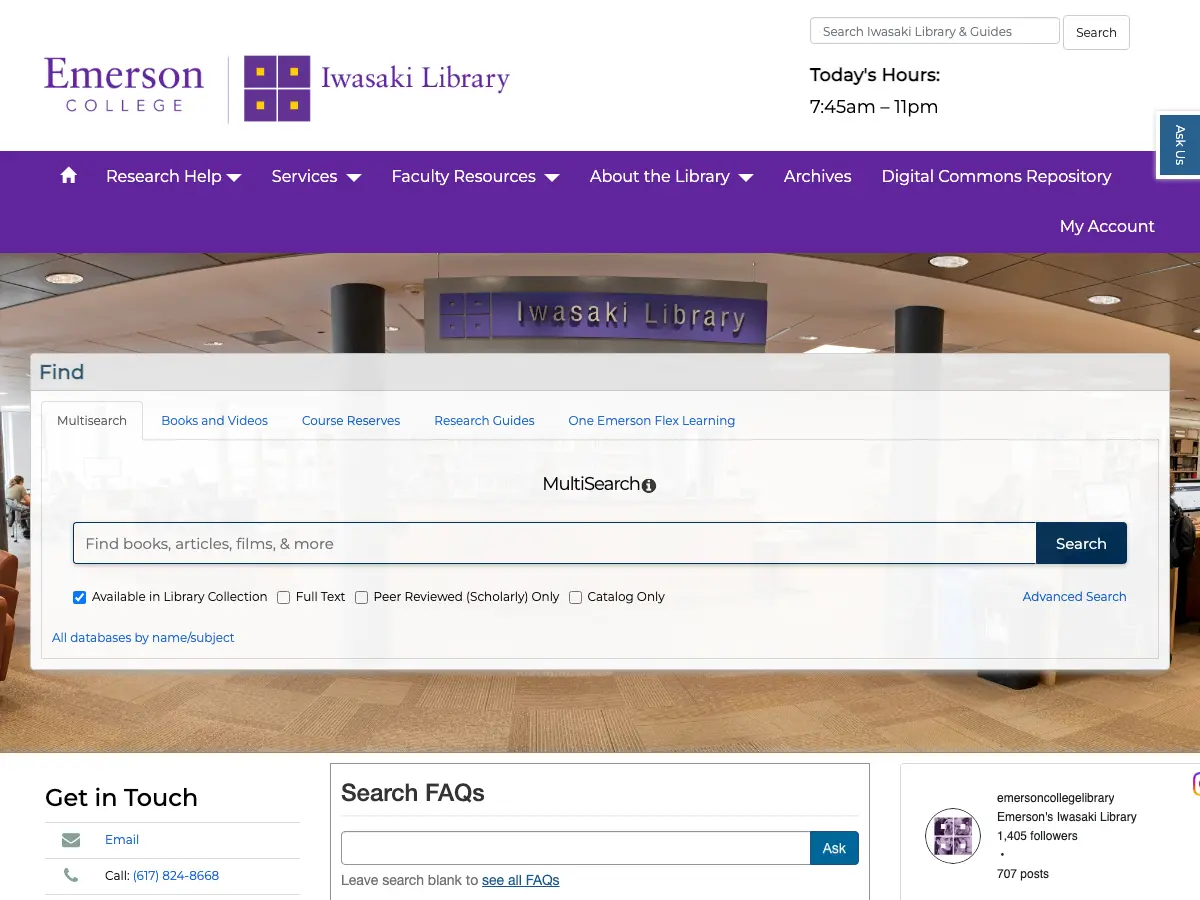Tick the Catalog Only checkbox
Viewport: 1200px width, 900px height.
point(576,597)
